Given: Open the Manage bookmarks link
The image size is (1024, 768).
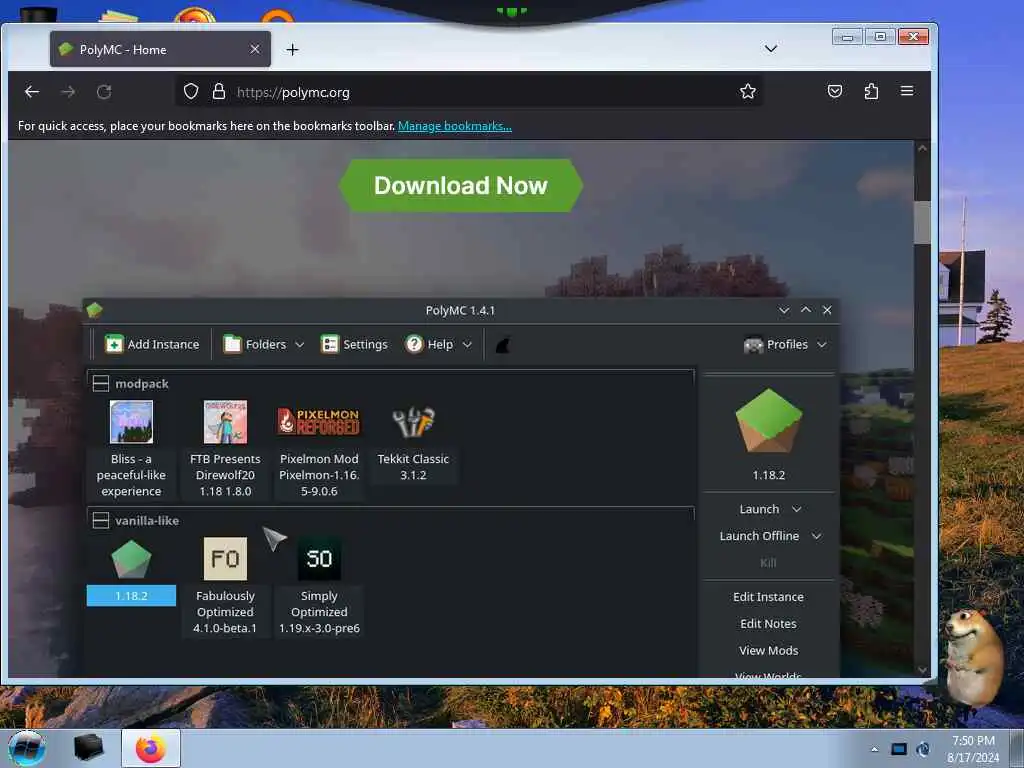Looking at the screenshot, I should pos(455,126).
